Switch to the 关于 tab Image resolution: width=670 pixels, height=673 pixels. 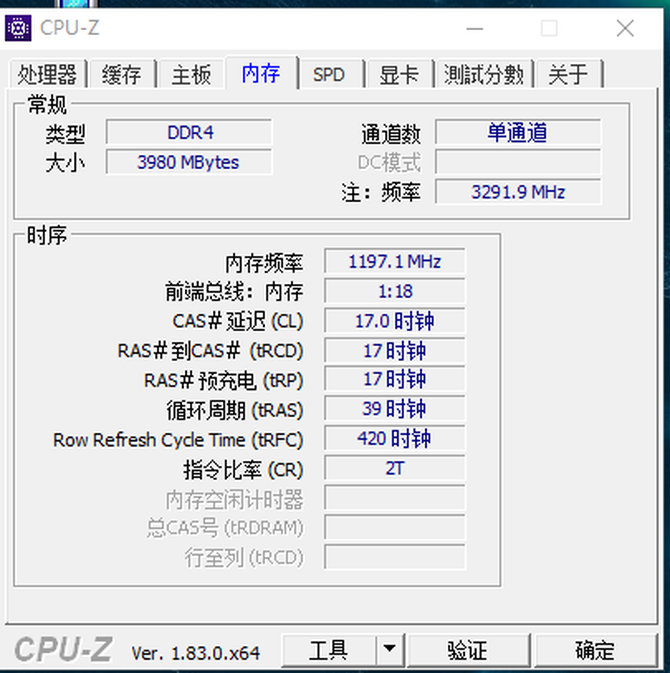point(568,74)
